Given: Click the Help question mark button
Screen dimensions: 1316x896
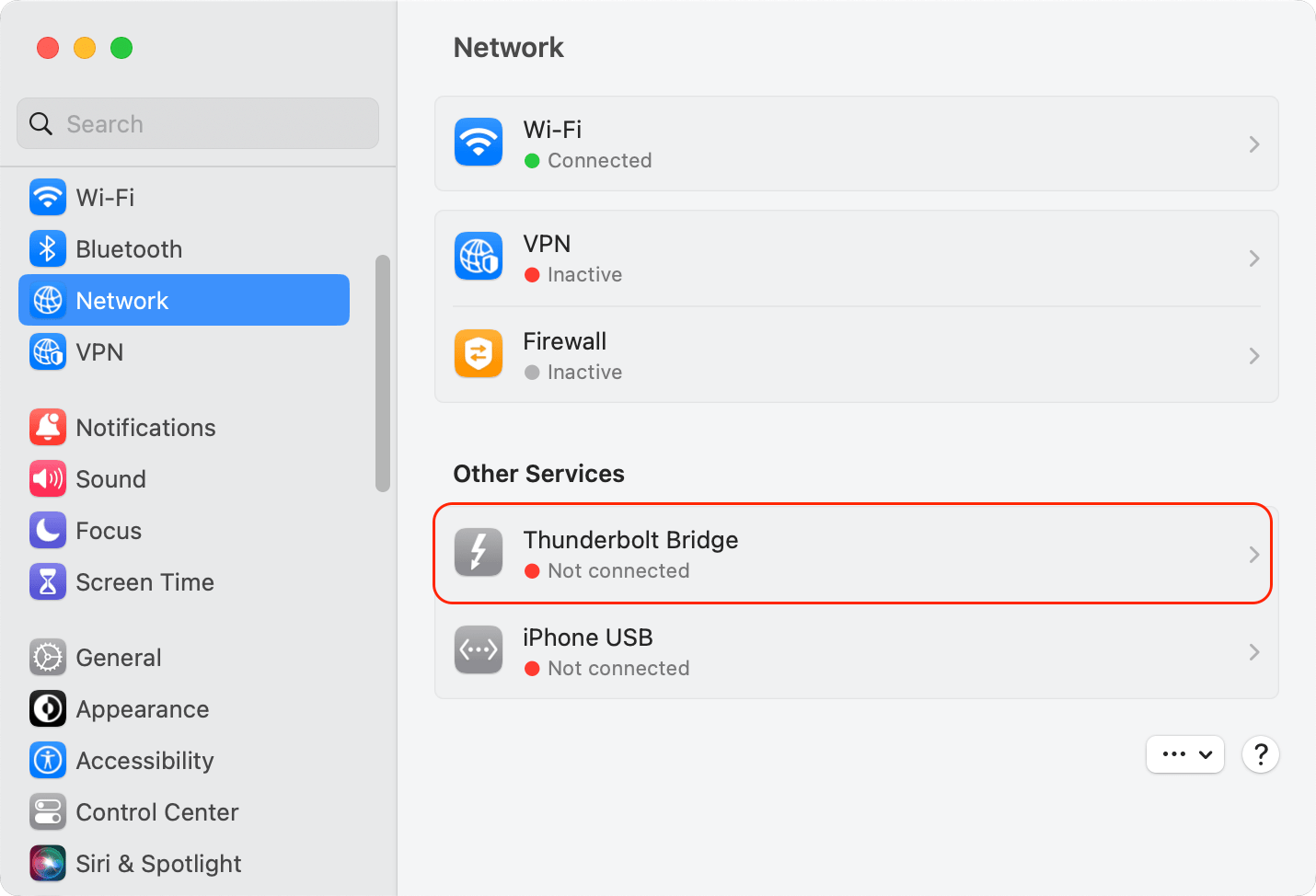Looking at the screenshot, I should pos(1260,754).
